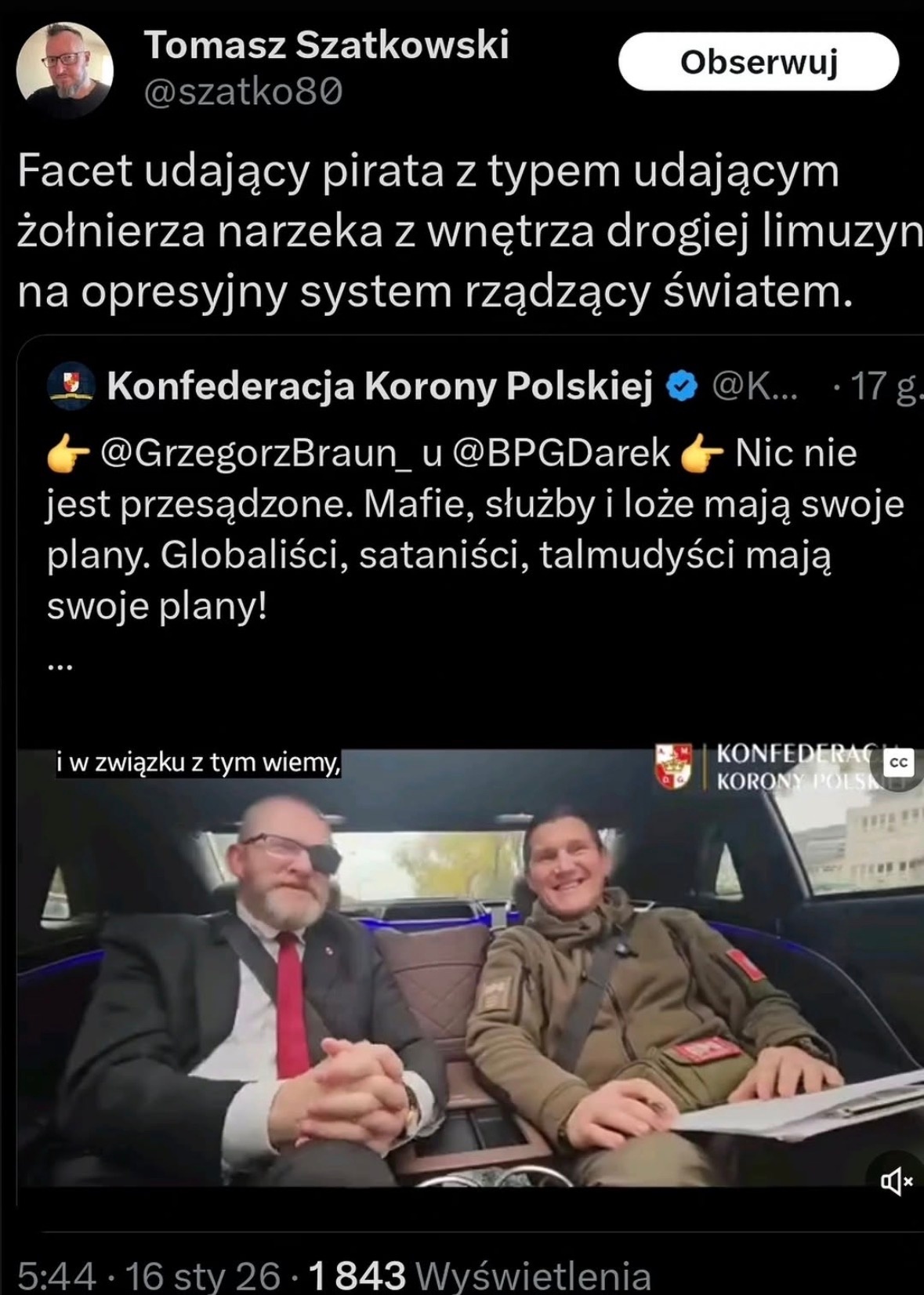Open the Konfederacja Korony Polskiej name
The image size is (924, 1295).
click(x=380, y=386)
